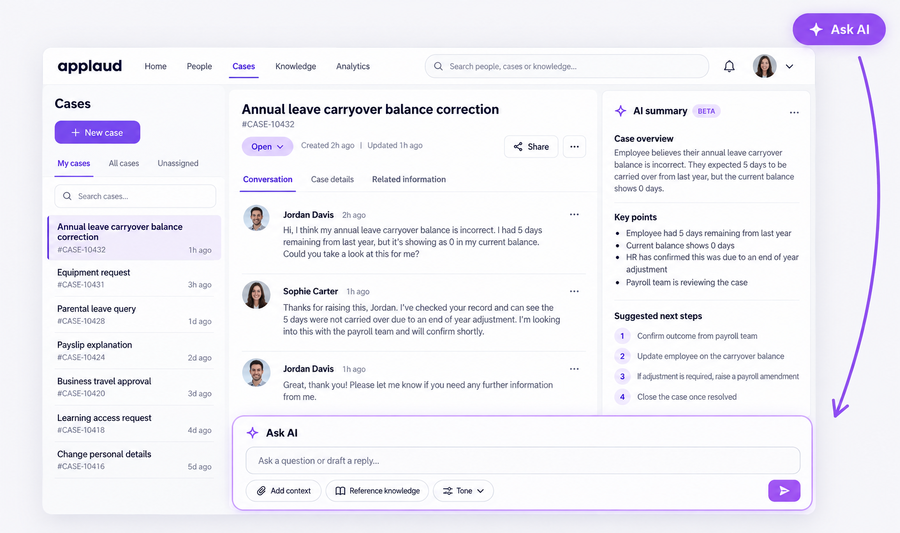Click the #CASE-10432 ID under the case title

click(x=268, y=124)
